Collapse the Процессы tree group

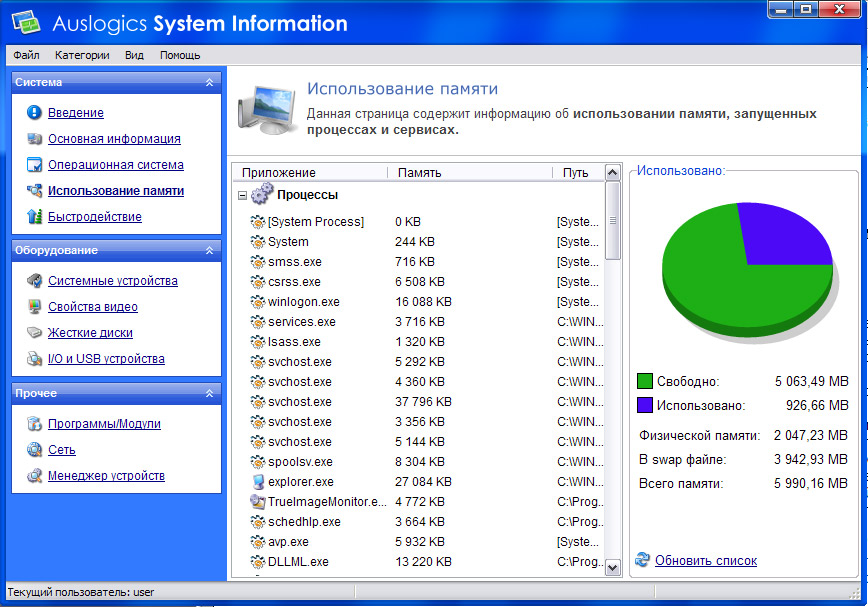click(242, 195)
